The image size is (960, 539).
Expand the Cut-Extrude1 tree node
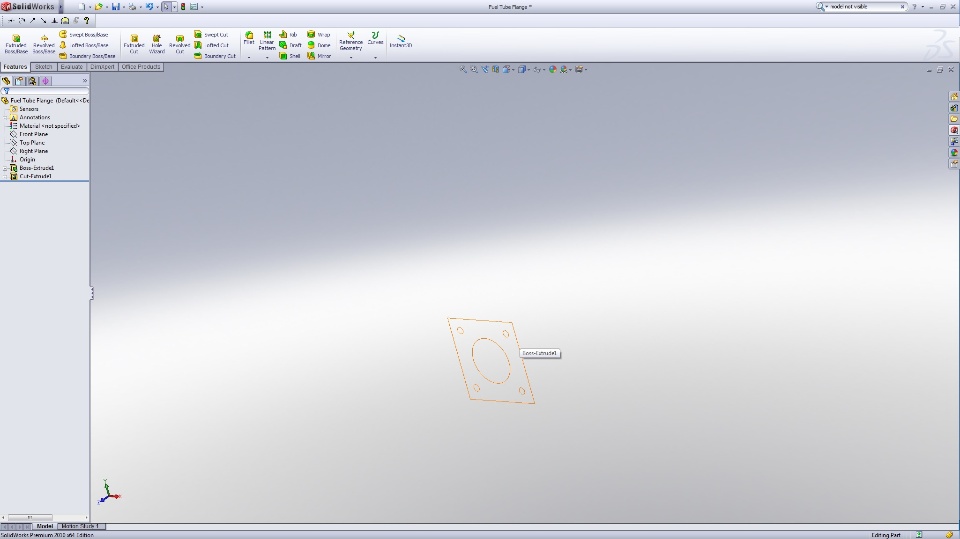pyautogui.click(x=6, y=176)
